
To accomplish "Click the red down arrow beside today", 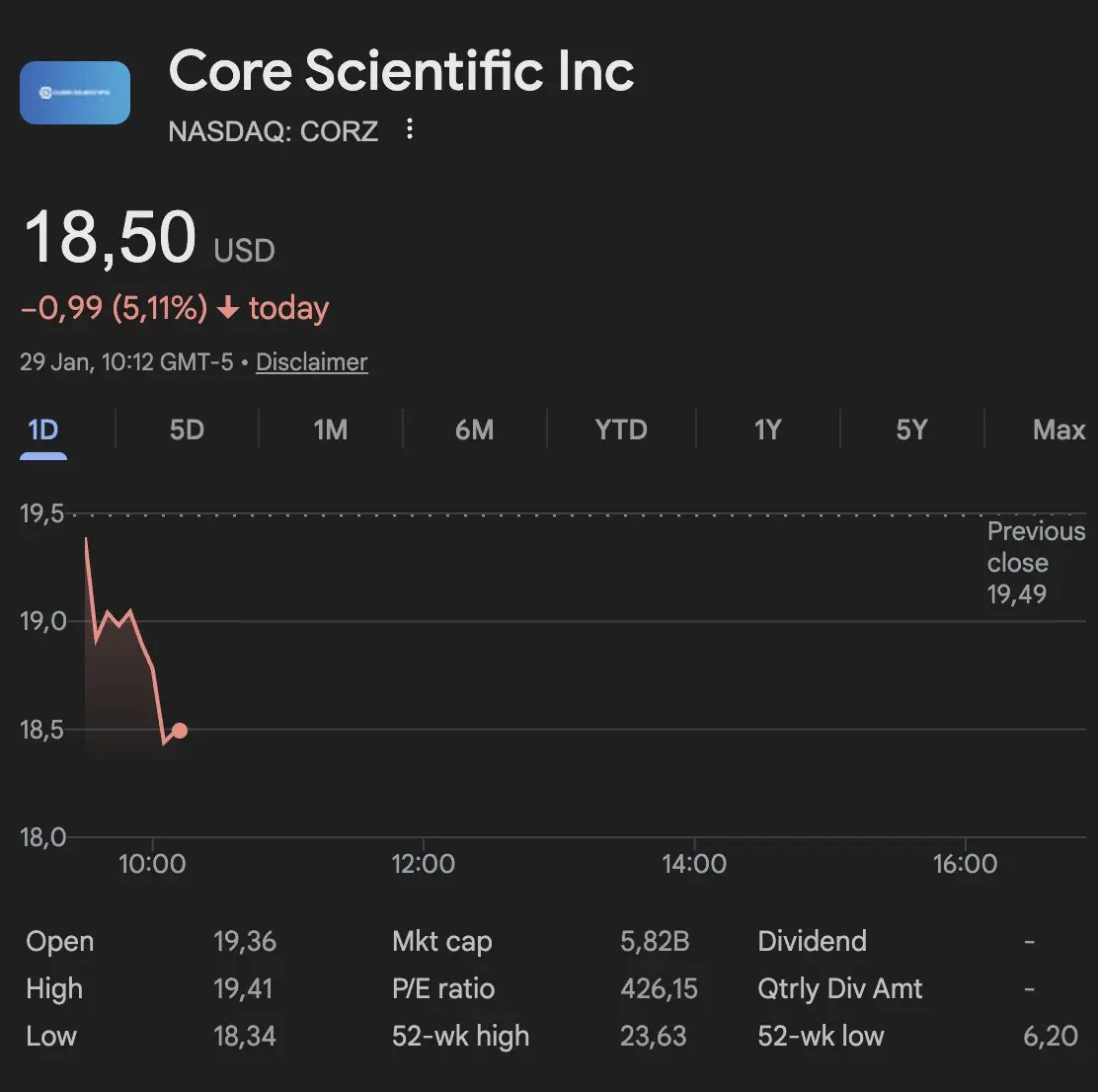I will click(228, 309).
